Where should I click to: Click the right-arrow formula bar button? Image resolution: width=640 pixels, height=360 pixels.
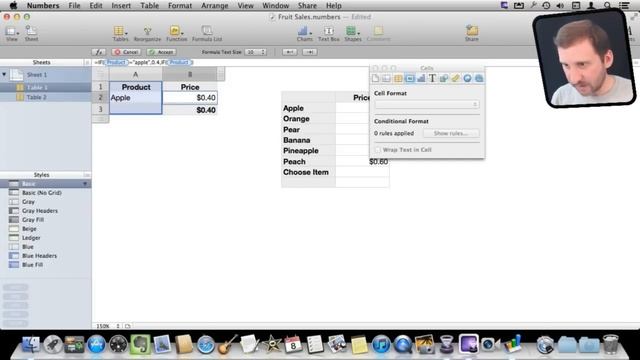[x=310, y=52]
